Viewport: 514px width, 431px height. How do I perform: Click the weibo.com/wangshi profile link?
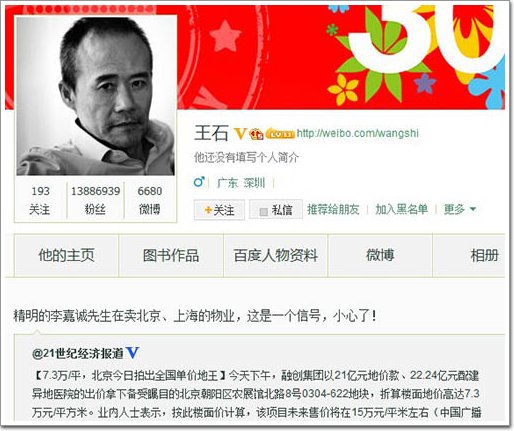coord(357,133)
